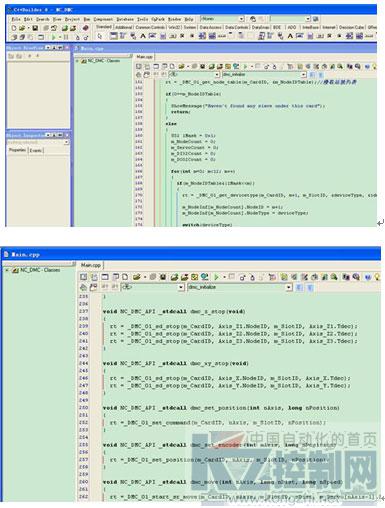The image size is (385, 508).
Task: Open the File menu
Action: point(16,19)
